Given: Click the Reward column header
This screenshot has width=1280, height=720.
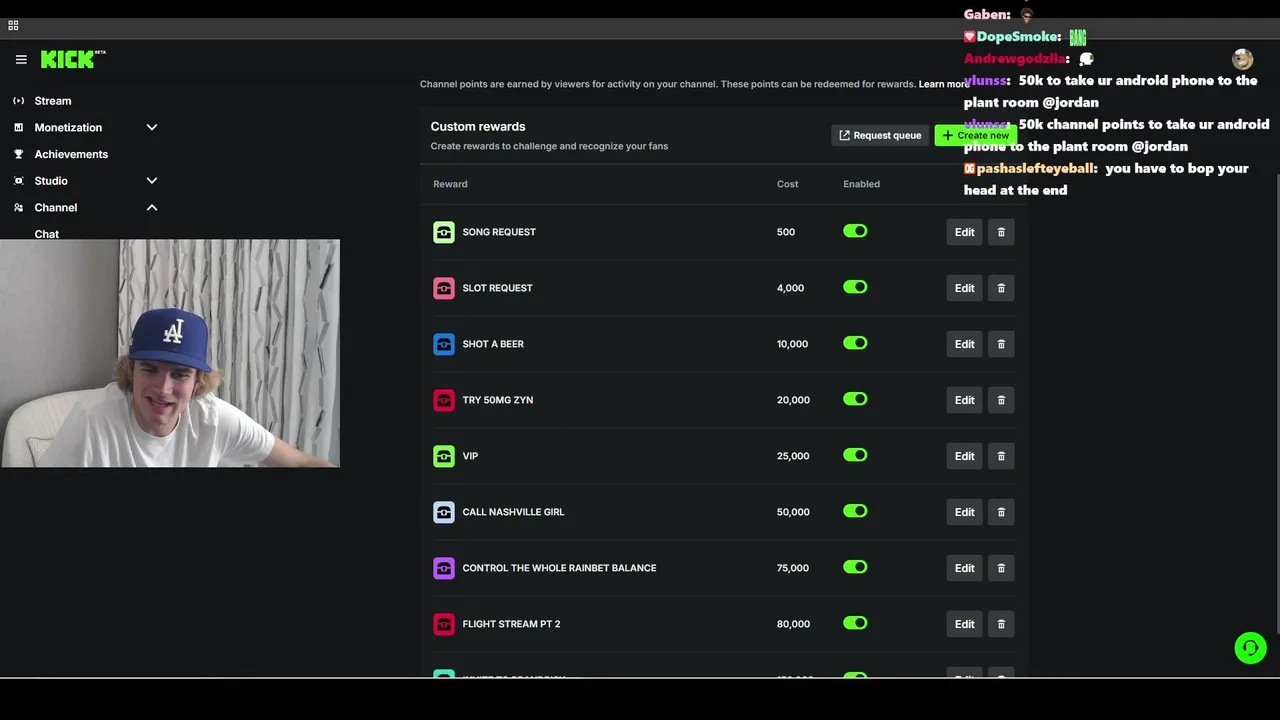Looking at the screenshot, I should [450, 184].
